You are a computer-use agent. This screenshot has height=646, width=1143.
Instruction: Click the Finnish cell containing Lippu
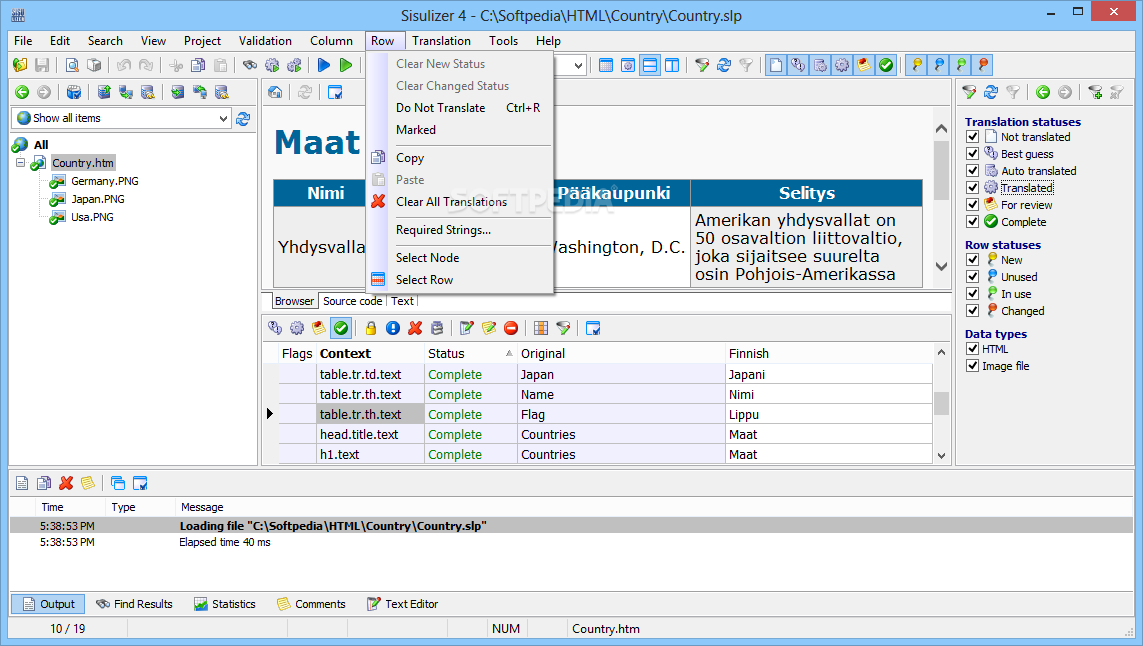(829, 414)
